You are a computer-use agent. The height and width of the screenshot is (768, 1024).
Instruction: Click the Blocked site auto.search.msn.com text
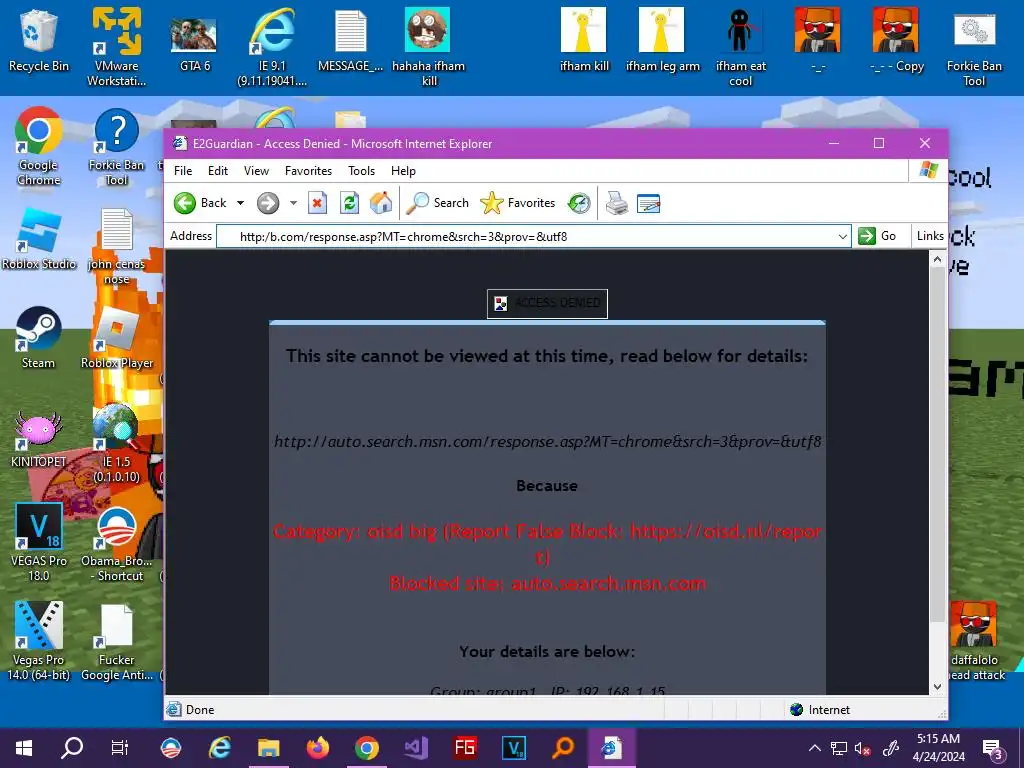tap(547, 583)
